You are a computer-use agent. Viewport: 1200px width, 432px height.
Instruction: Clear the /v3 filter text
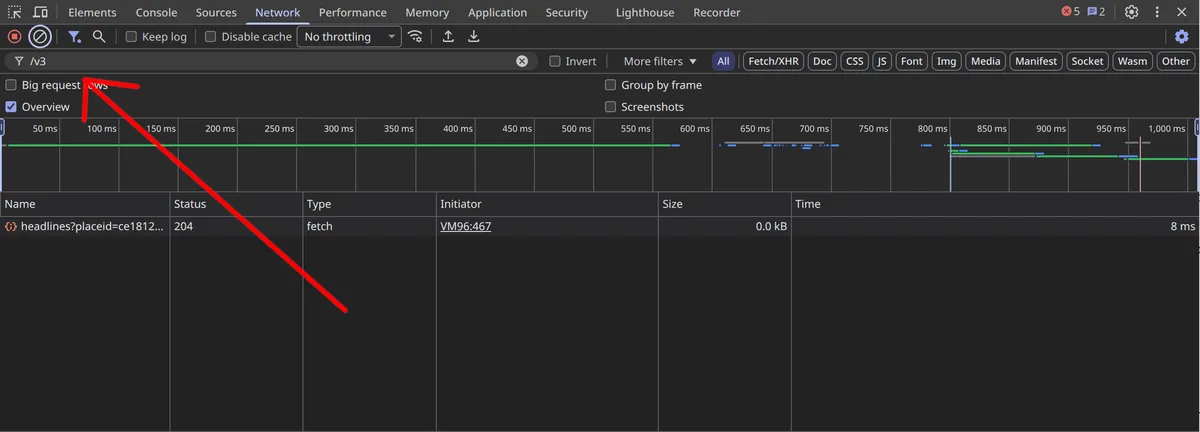(522, 61)
